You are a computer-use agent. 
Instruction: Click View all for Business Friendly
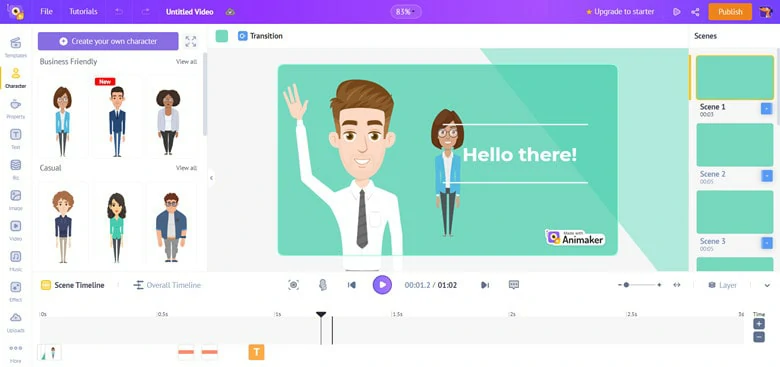pyautogui.click(x=186, y=62)
